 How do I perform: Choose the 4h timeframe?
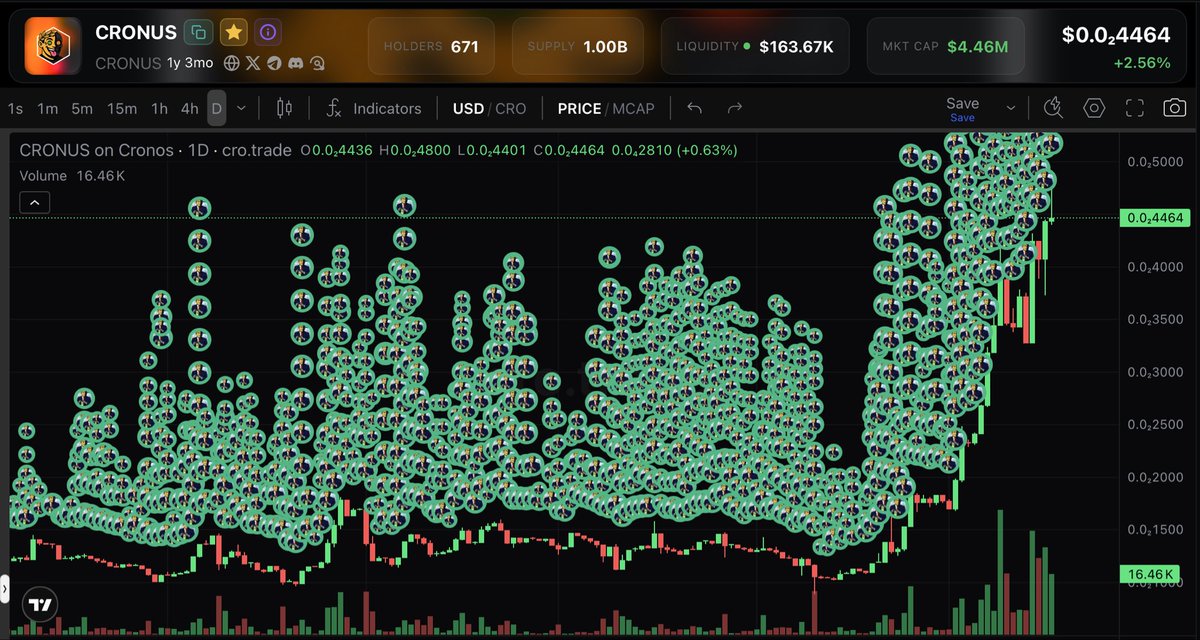point(189,108)
